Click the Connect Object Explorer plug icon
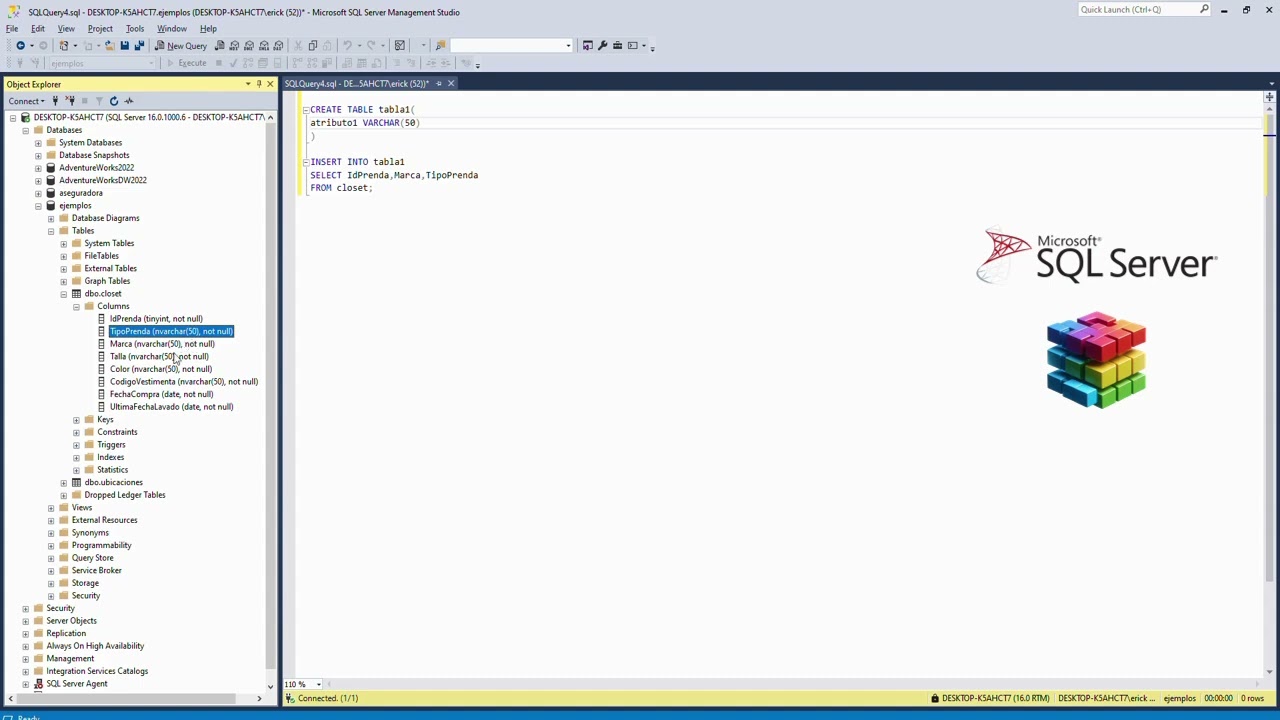Viewport: 1280px width, 720px height. click(55, 101)
